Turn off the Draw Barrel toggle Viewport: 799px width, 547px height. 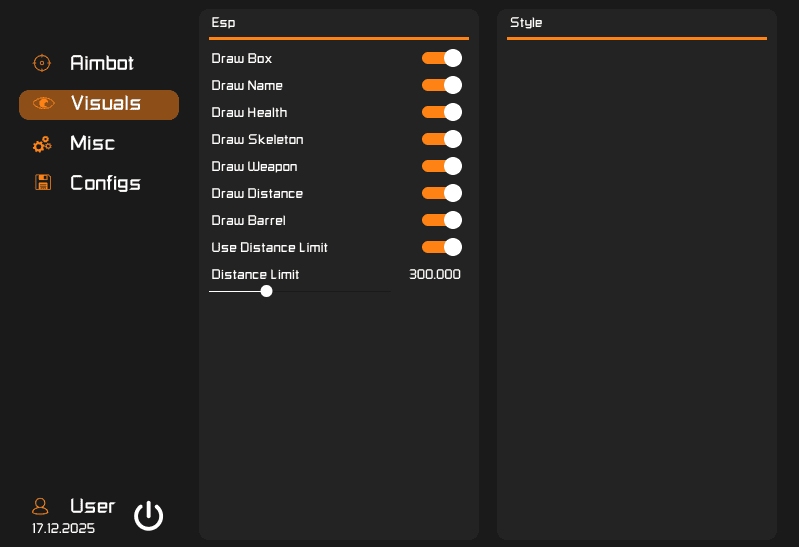coord(441,220)
